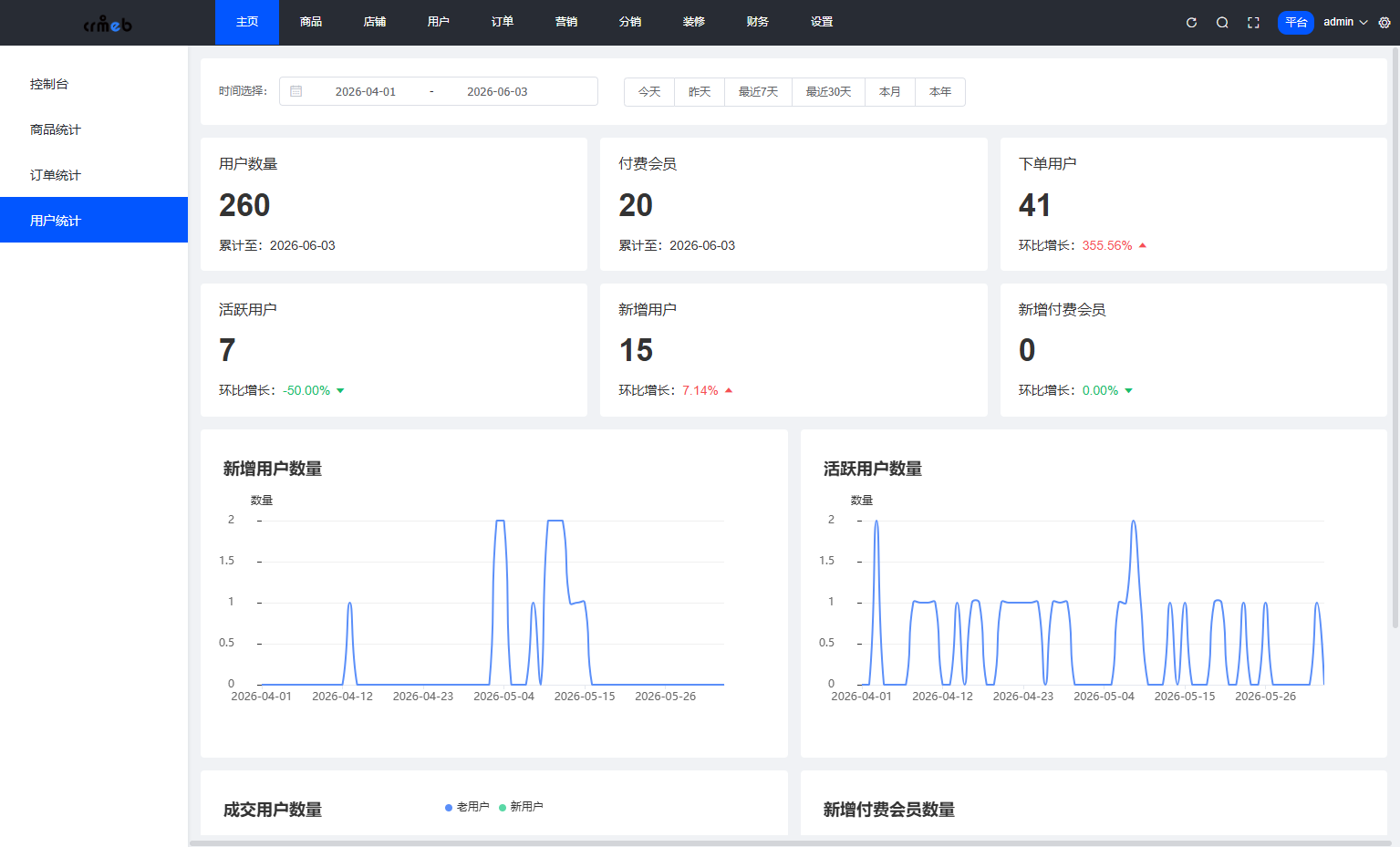
Task: Open the 用户 top menu
Action: click(439, 22)
